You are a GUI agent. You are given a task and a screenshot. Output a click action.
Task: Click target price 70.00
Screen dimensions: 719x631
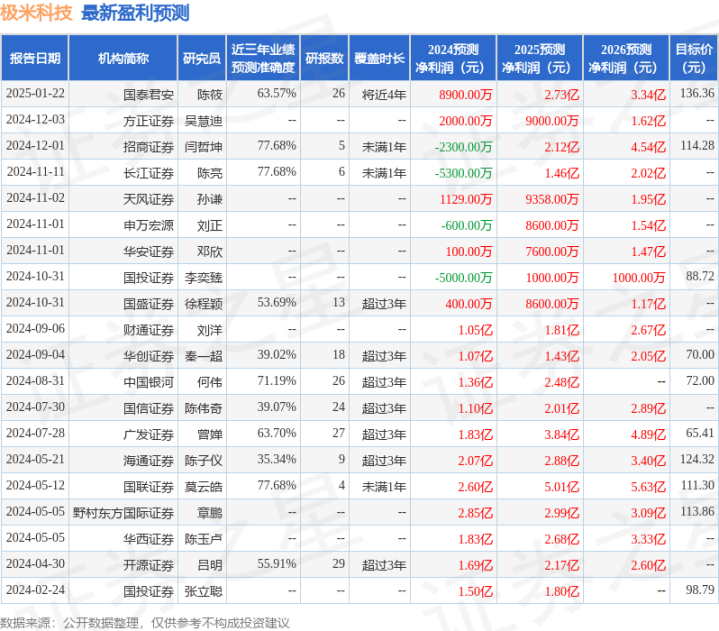700,355
